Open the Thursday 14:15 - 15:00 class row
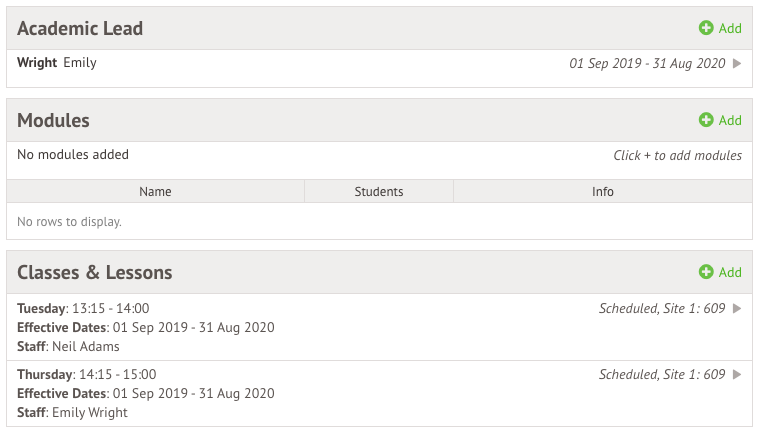 380,393
